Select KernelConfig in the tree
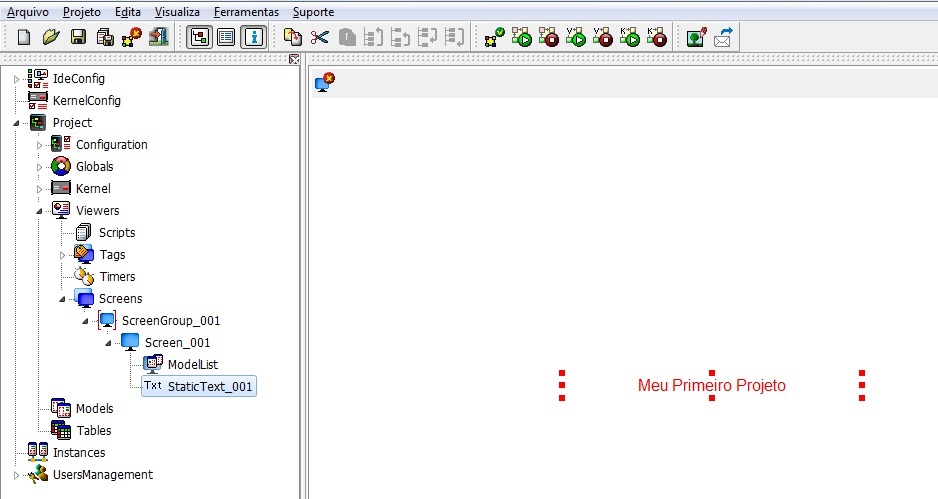 87,101
